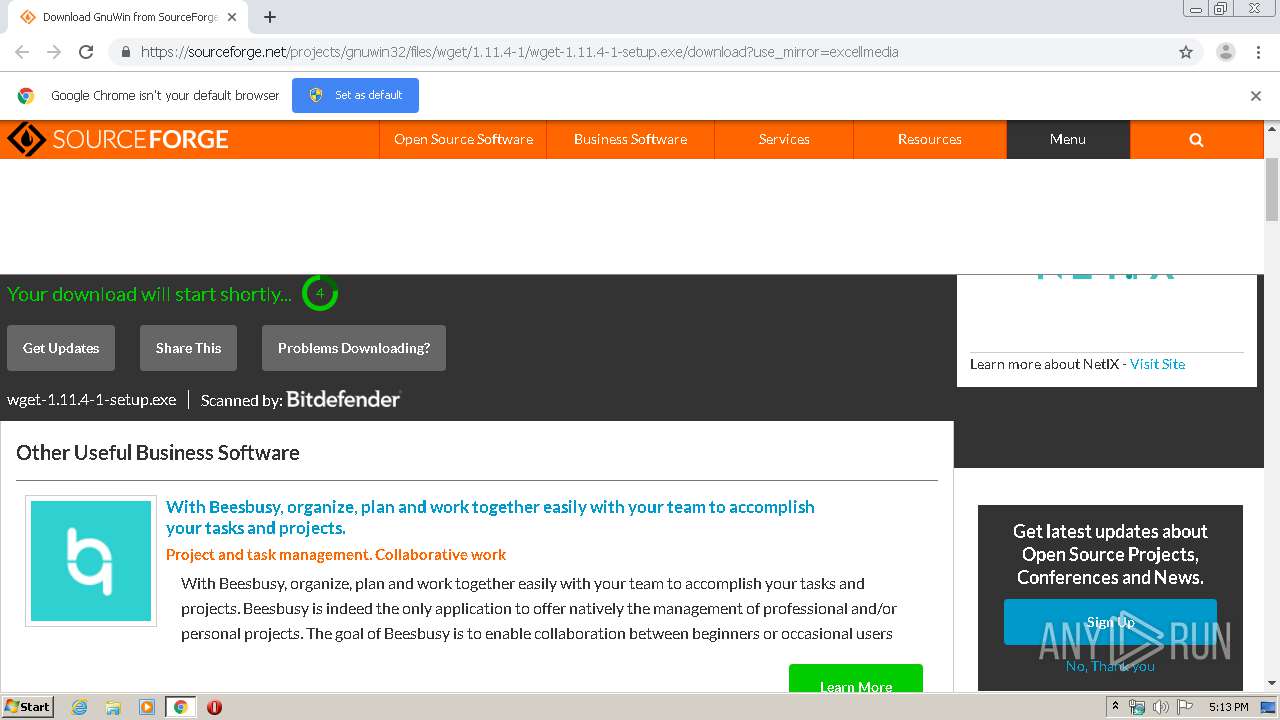Click the wget-1.11.4-1-setup.exe filename text
The height and width of the screenshot is (720, 1280).
[92, 400]
